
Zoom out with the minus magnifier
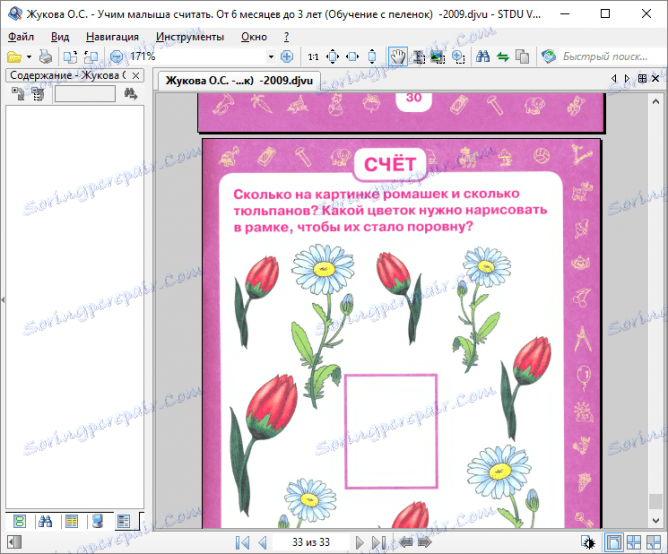(x=116, y=57)
